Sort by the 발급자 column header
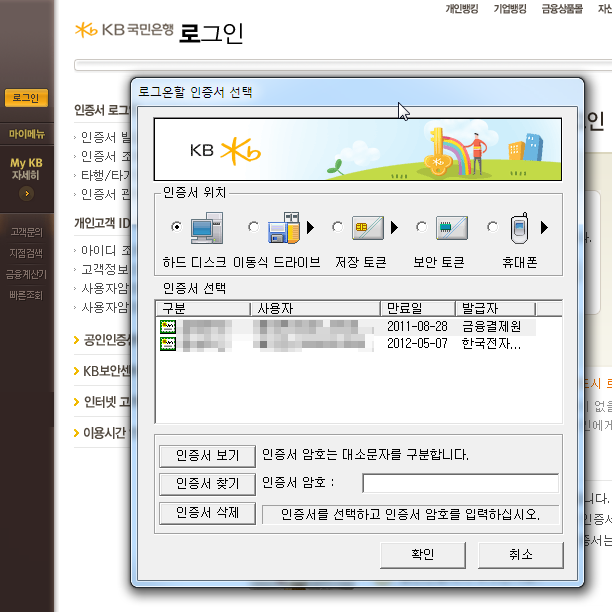 click(x=496, y=308)
